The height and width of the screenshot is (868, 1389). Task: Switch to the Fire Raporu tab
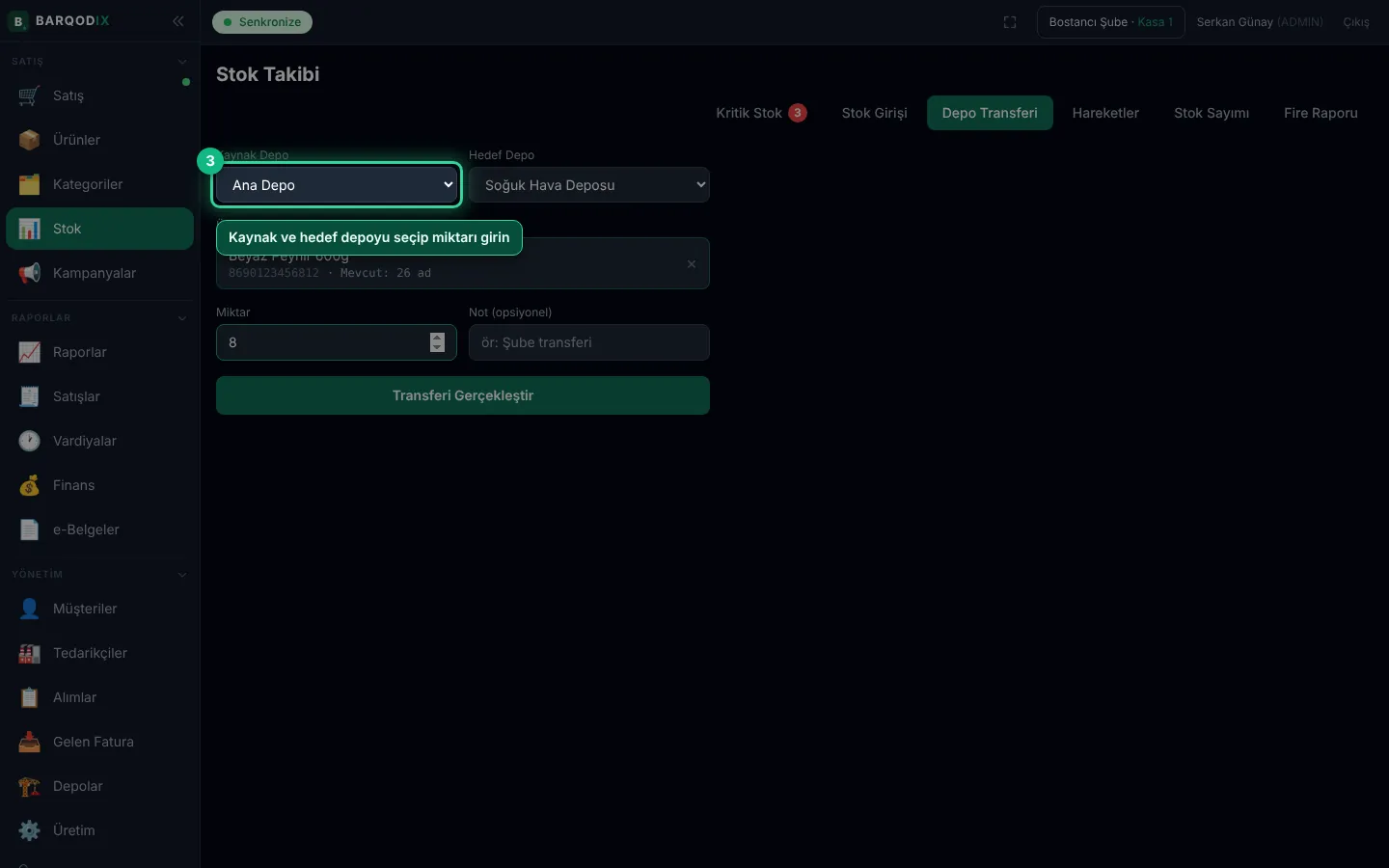click(1321, 113)
